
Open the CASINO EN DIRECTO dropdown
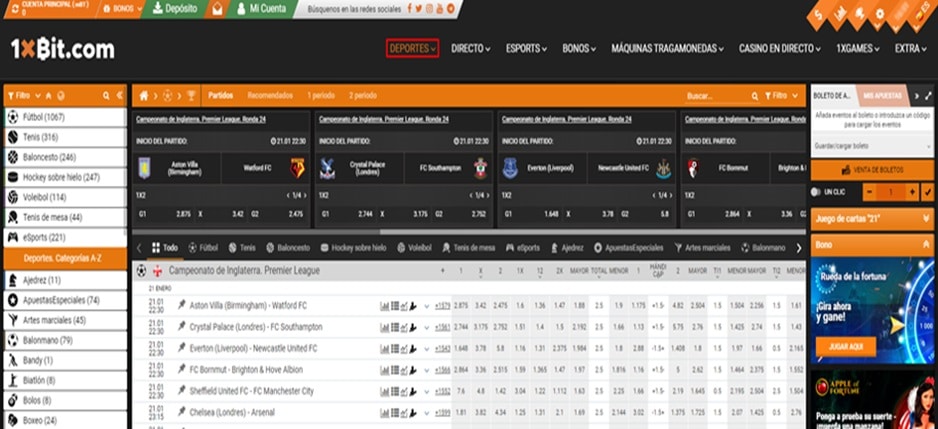pyautogui.click(x=779, y=48)
